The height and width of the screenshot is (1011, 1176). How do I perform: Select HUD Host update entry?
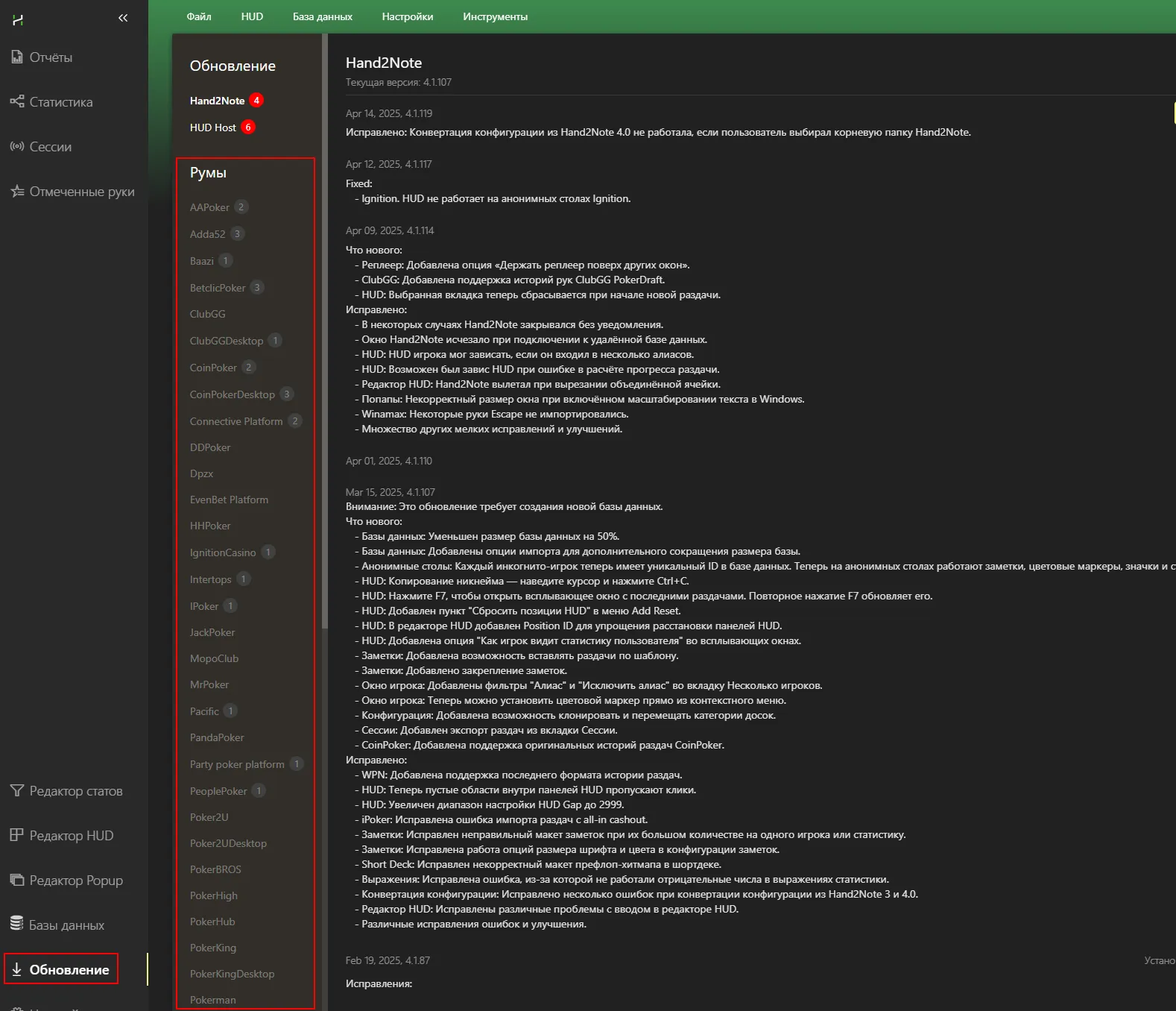pyautogui.click(x=212, y=127)
